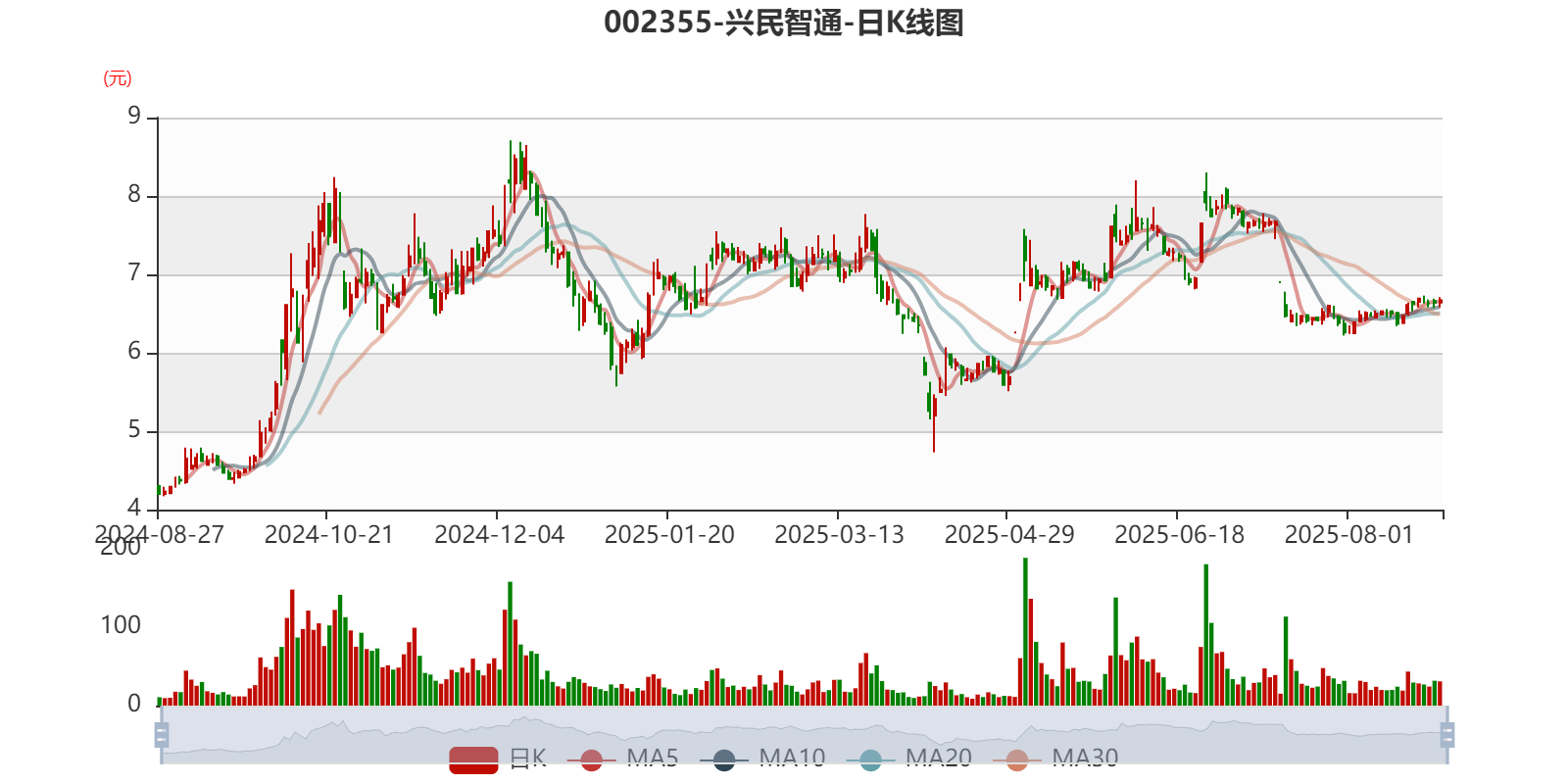Grab the left data zoom slider handle

coord(162,735)
